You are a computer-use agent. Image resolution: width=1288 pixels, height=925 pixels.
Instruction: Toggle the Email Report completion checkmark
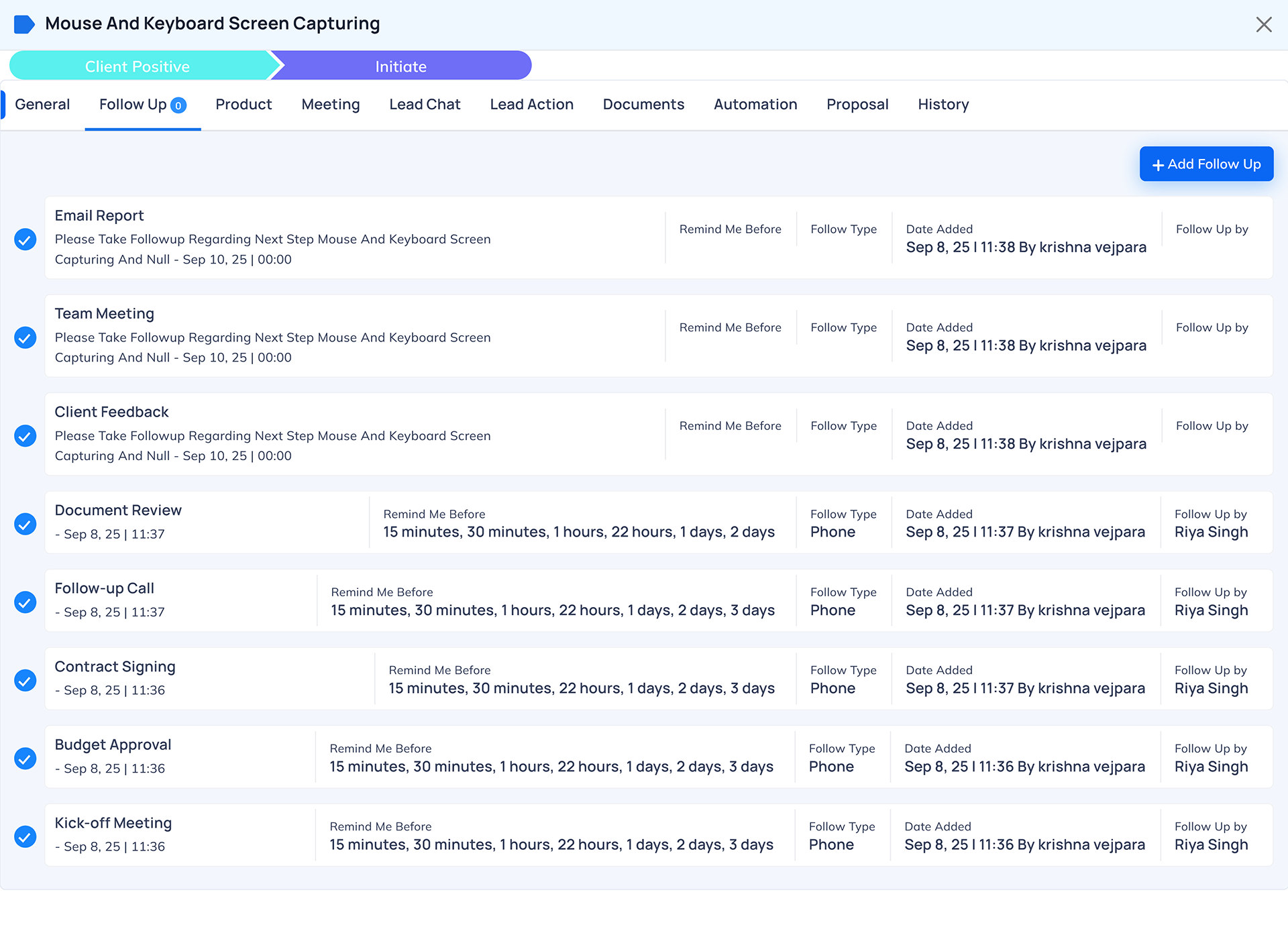[x=25, y=239]
